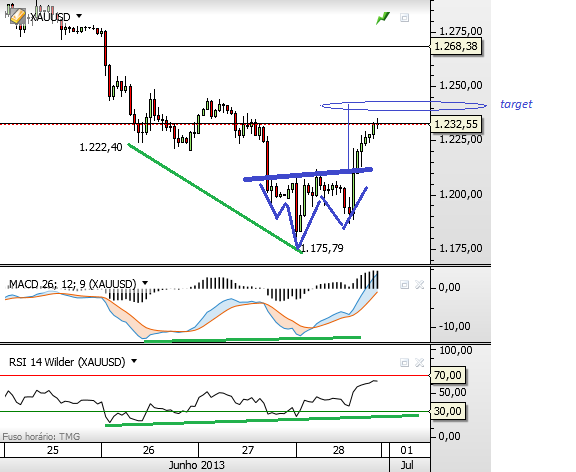Click the gold bar XAUUSD symbol icon
This screenshot has width=576, height=472.
point(17,17)
